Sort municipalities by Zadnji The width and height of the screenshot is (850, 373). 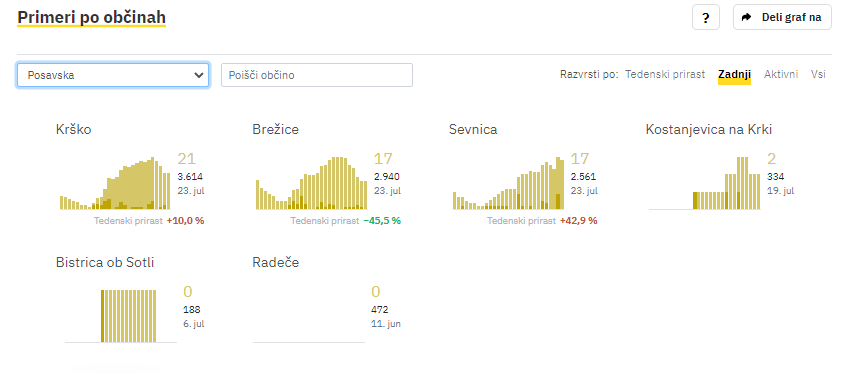pos(735,74)
